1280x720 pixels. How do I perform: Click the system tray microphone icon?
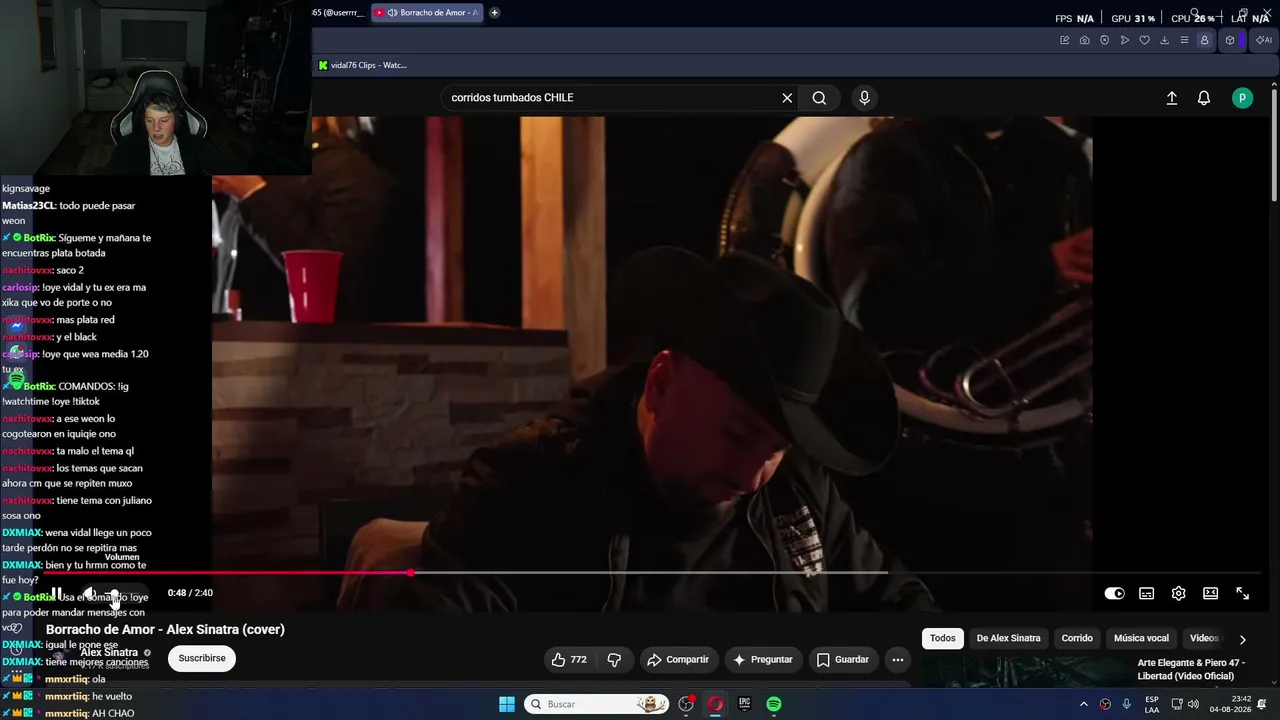pos(1127,704)
